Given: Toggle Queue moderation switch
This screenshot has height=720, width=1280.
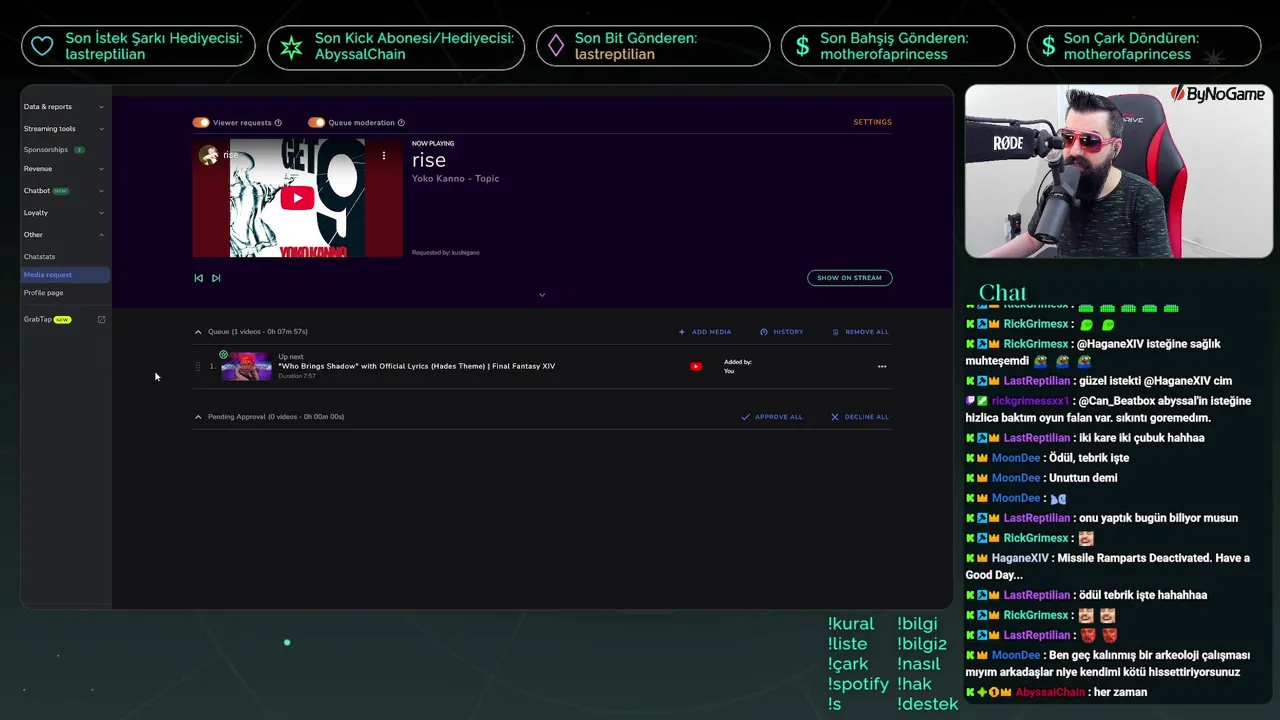Looking at the screenshot, I should (x=316, y=122).
